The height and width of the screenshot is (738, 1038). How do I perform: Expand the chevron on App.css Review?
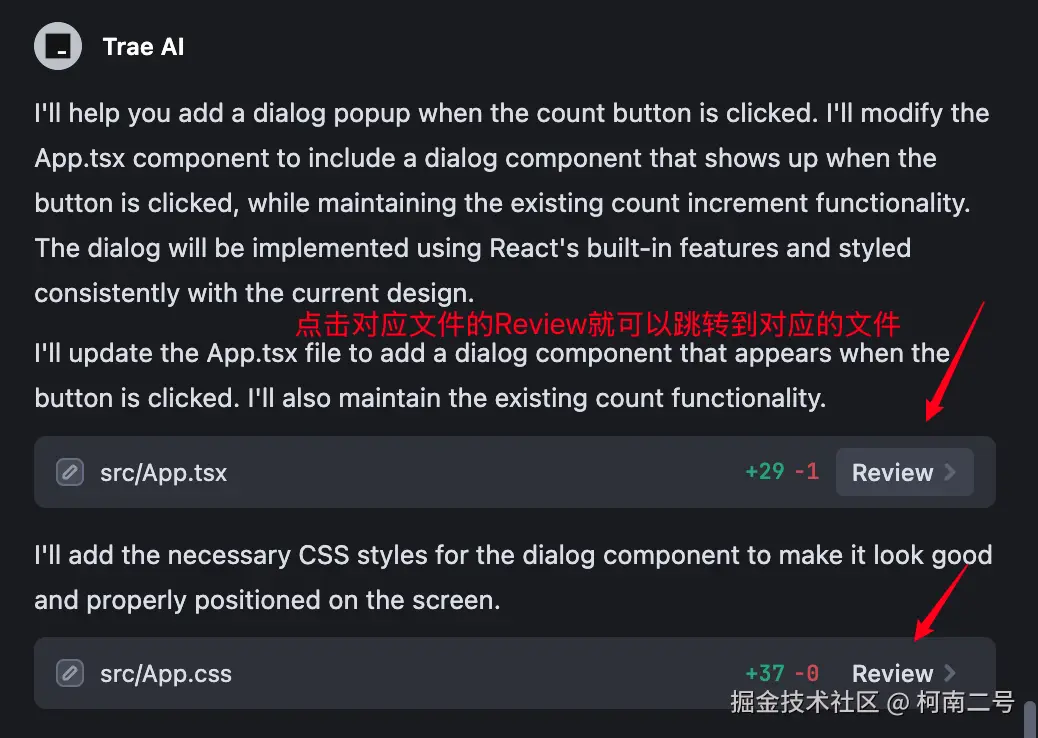950,673
